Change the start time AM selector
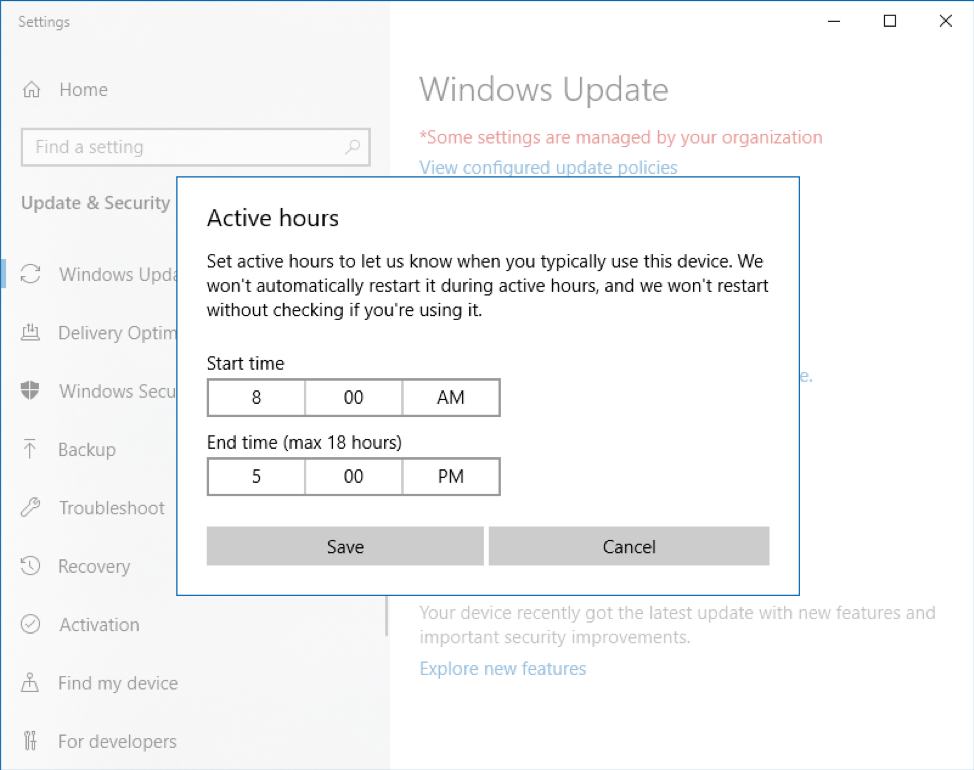Viewport: 974px width, 770px height. 451,397
